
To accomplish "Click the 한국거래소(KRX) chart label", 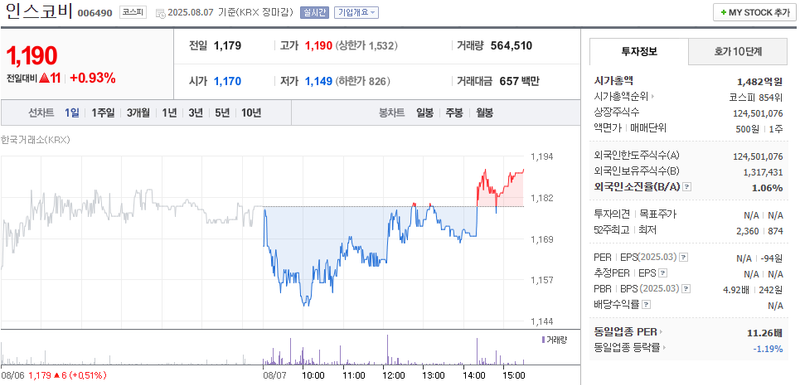I will click(x=35, y=140).
